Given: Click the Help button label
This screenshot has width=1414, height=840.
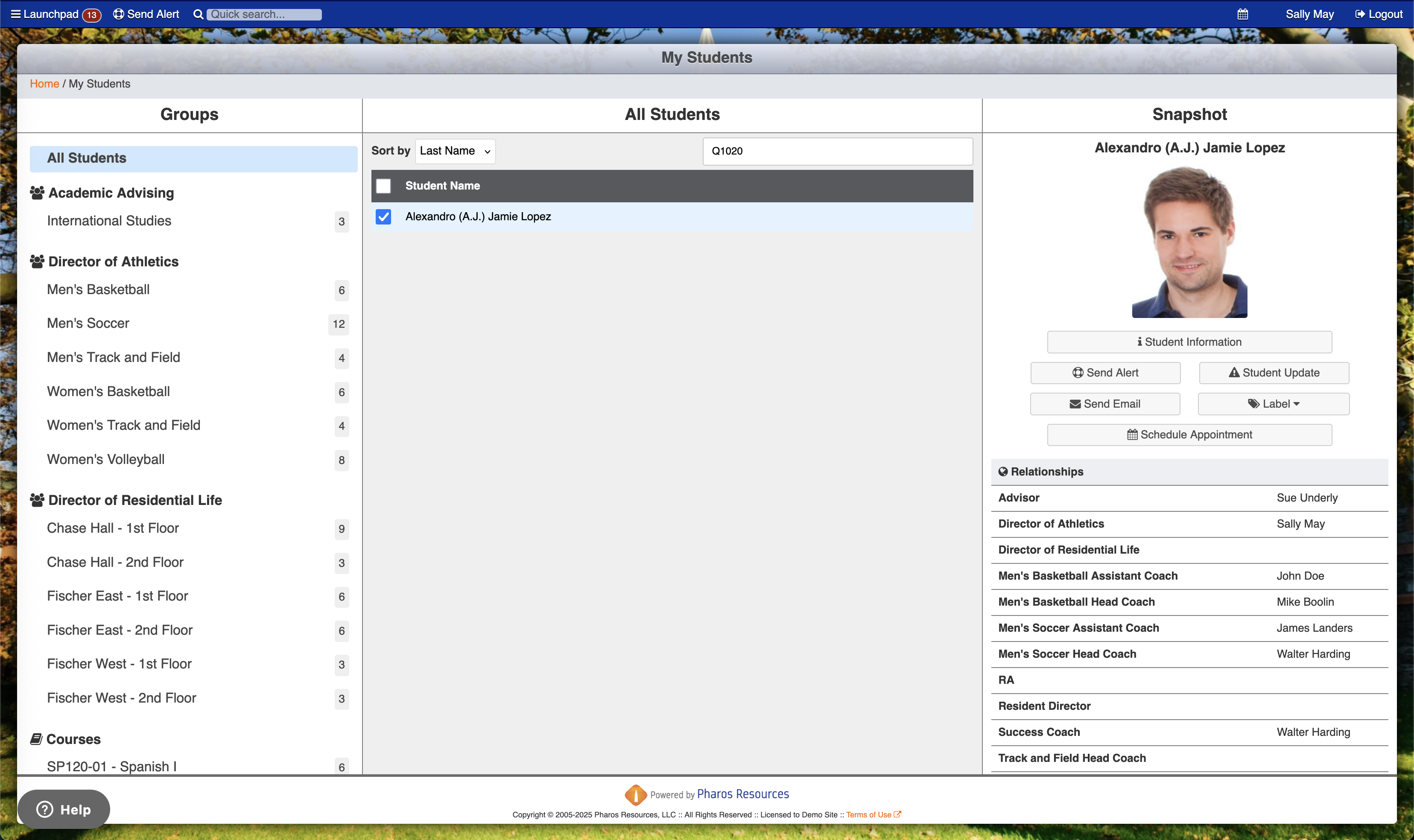Looking at the screenshot, I should pos(75,809).
